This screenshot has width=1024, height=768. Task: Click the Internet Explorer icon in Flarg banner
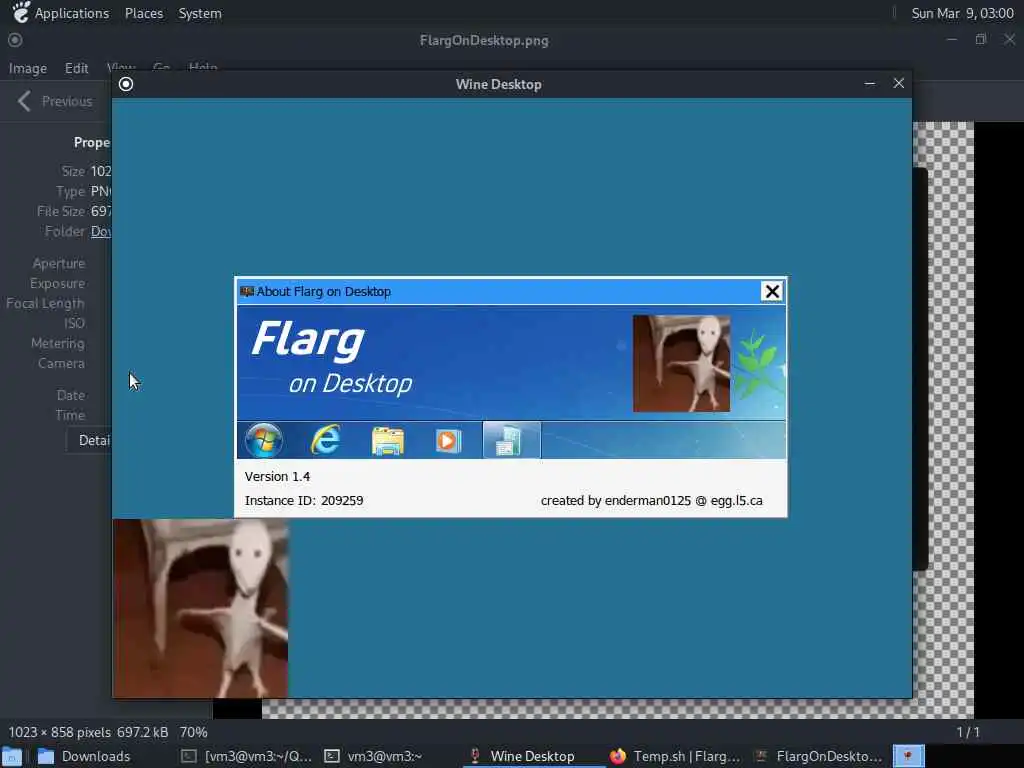325,440
